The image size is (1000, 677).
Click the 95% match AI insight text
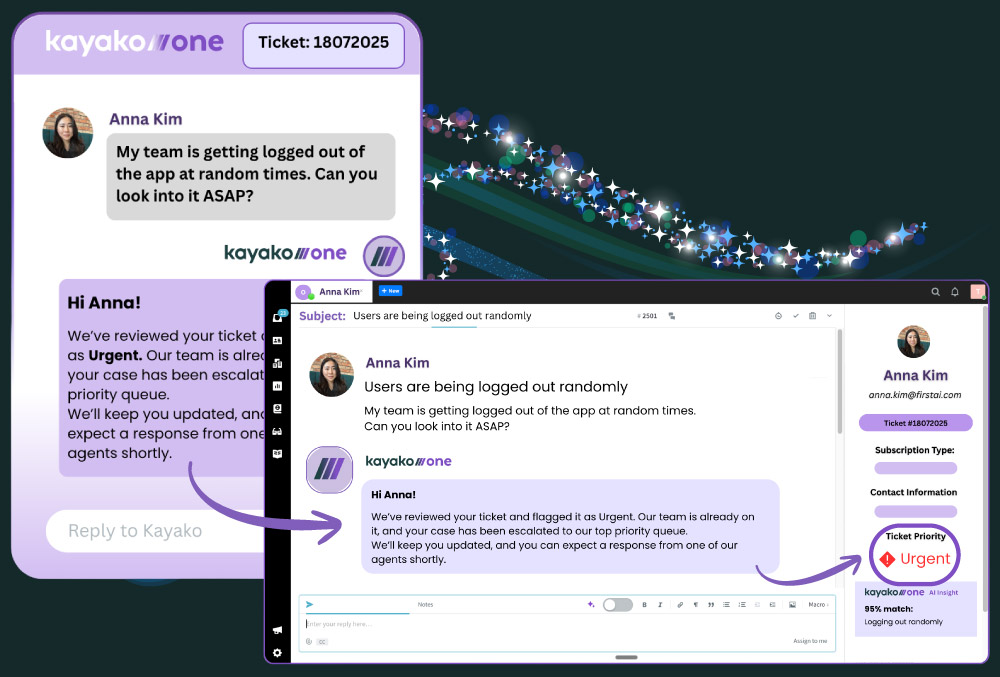888,609
